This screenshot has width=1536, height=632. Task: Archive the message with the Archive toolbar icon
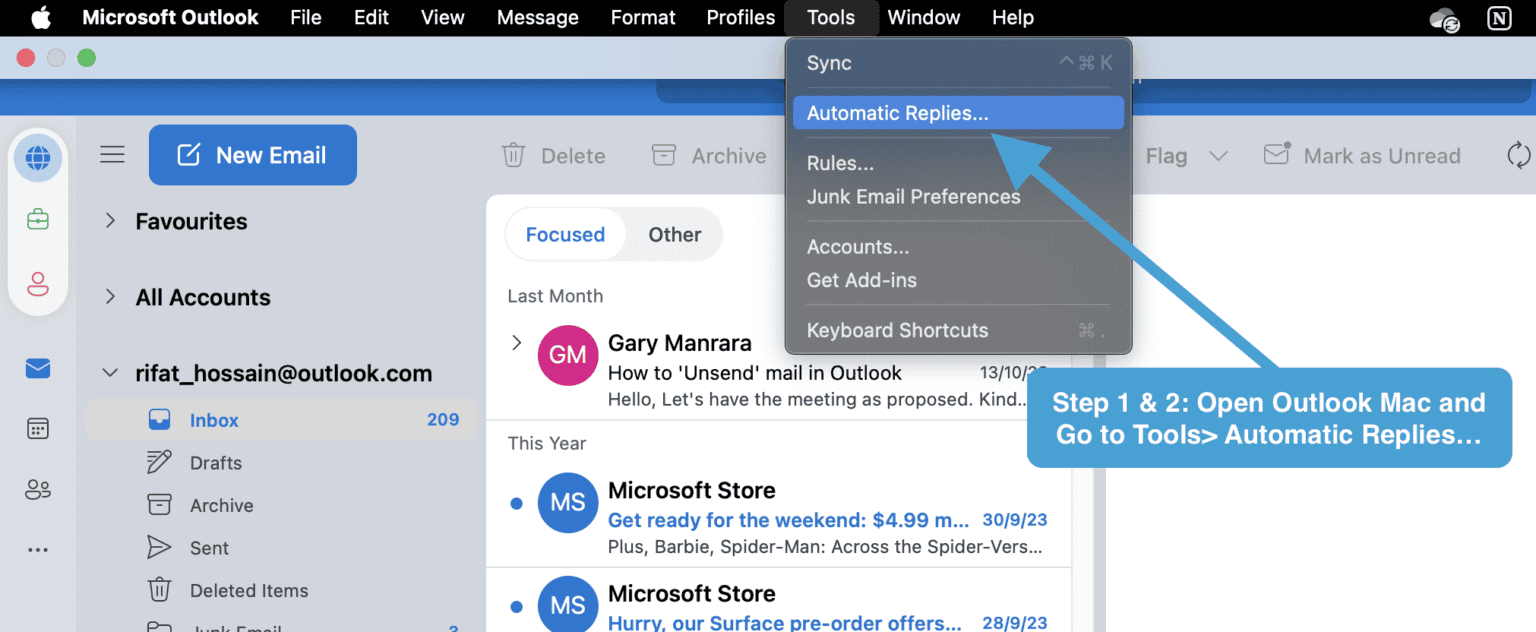662,155
